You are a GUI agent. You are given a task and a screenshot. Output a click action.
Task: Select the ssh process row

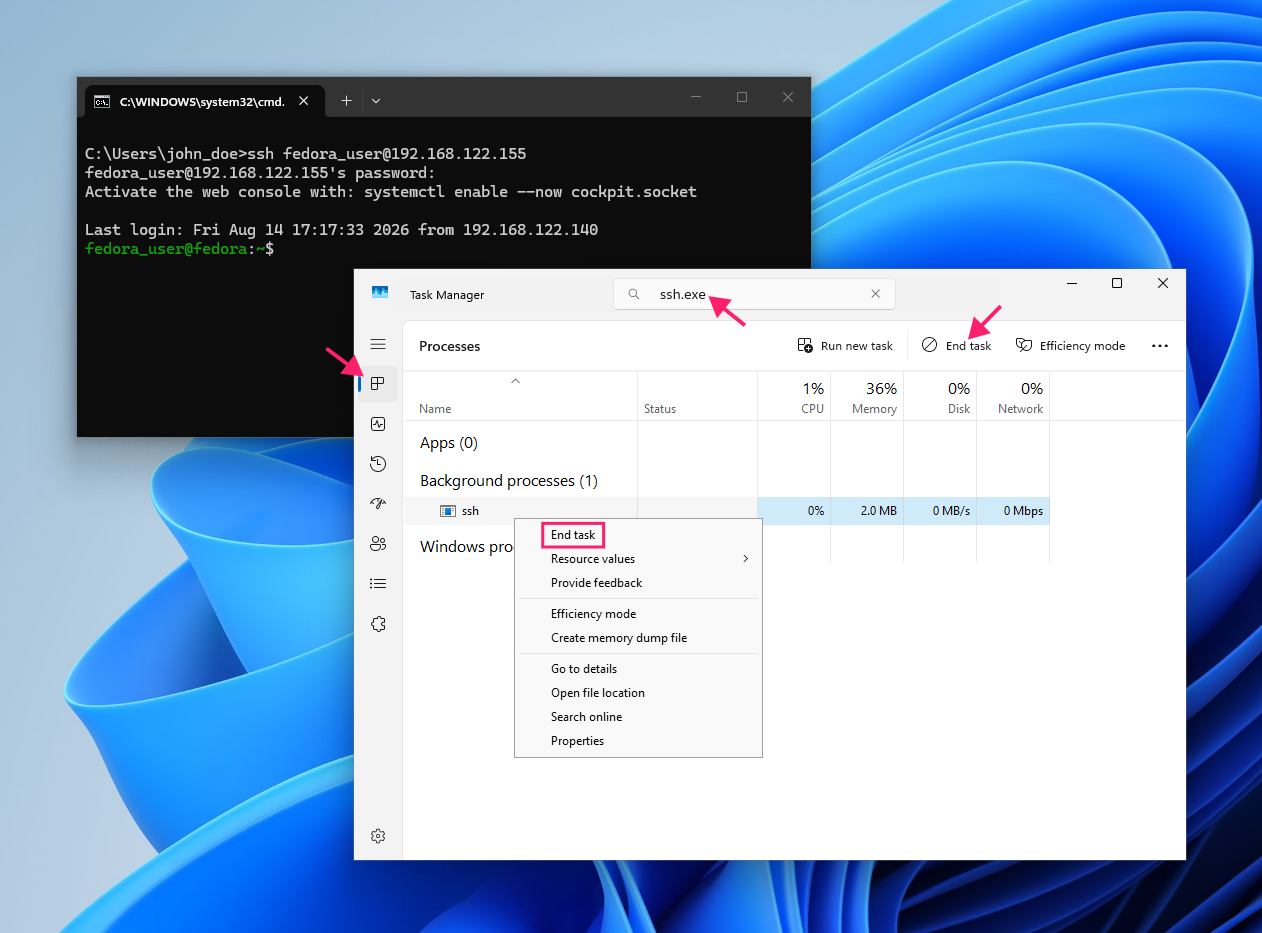pyautogui.click(x=727, y=511)
